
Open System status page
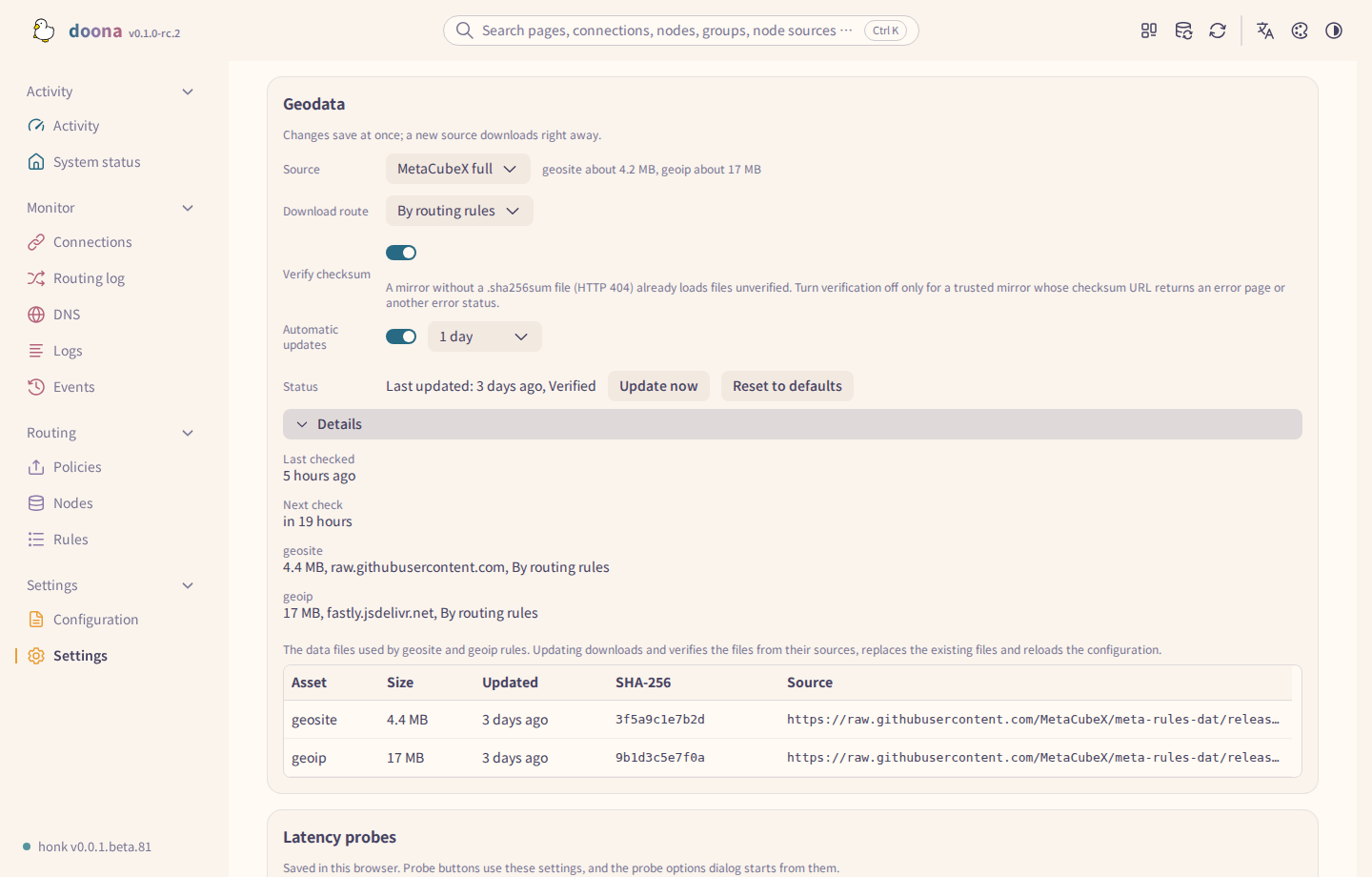[x=112, y=162]
